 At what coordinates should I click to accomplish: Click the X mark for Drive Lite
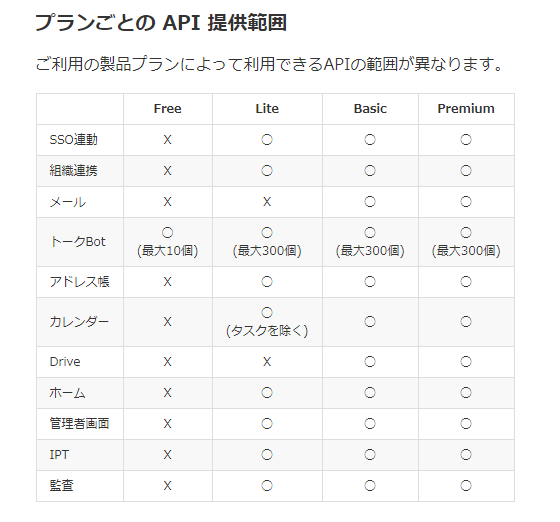(267, 362)
